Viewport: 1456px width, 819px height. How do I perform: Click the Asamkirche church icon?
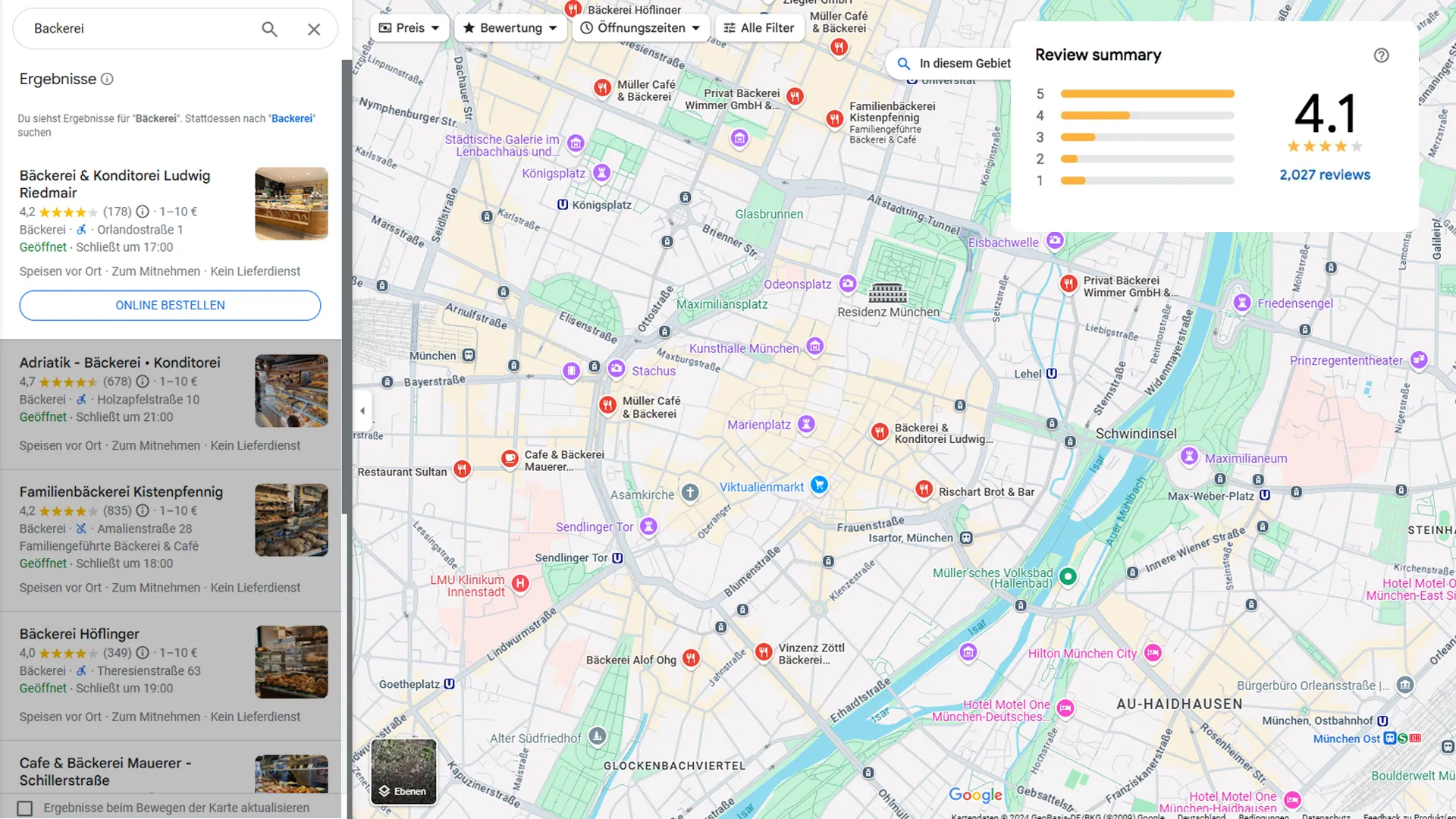tap(689, 493)
